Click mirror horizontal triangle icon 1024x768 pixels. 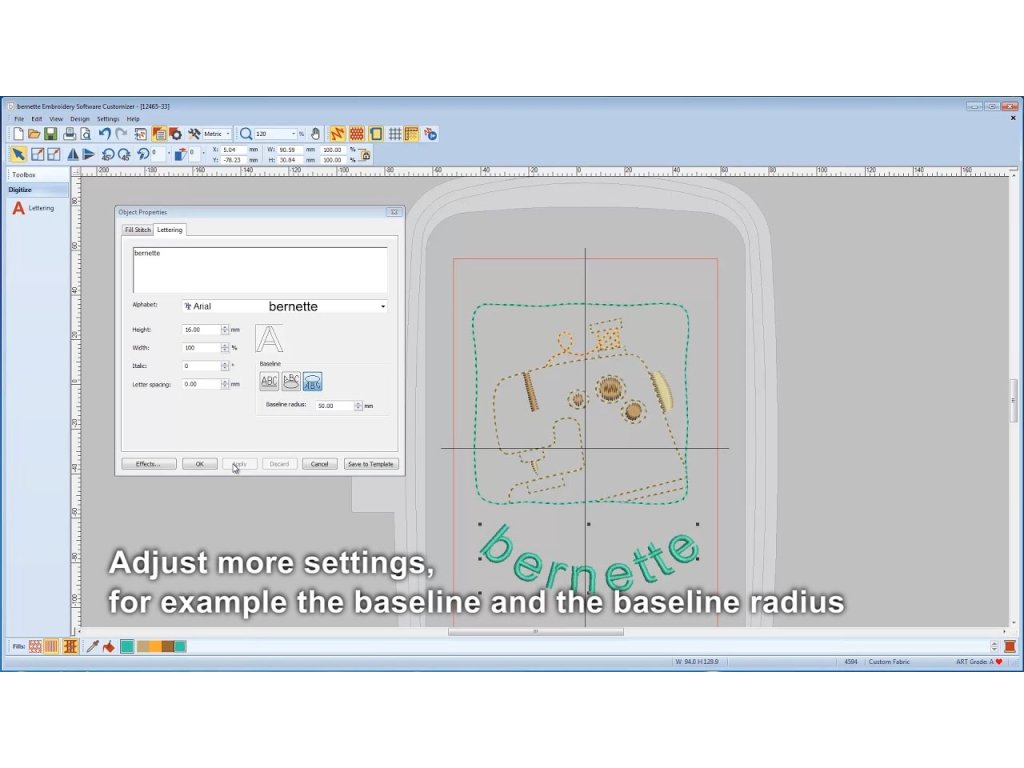coord(72,154)
